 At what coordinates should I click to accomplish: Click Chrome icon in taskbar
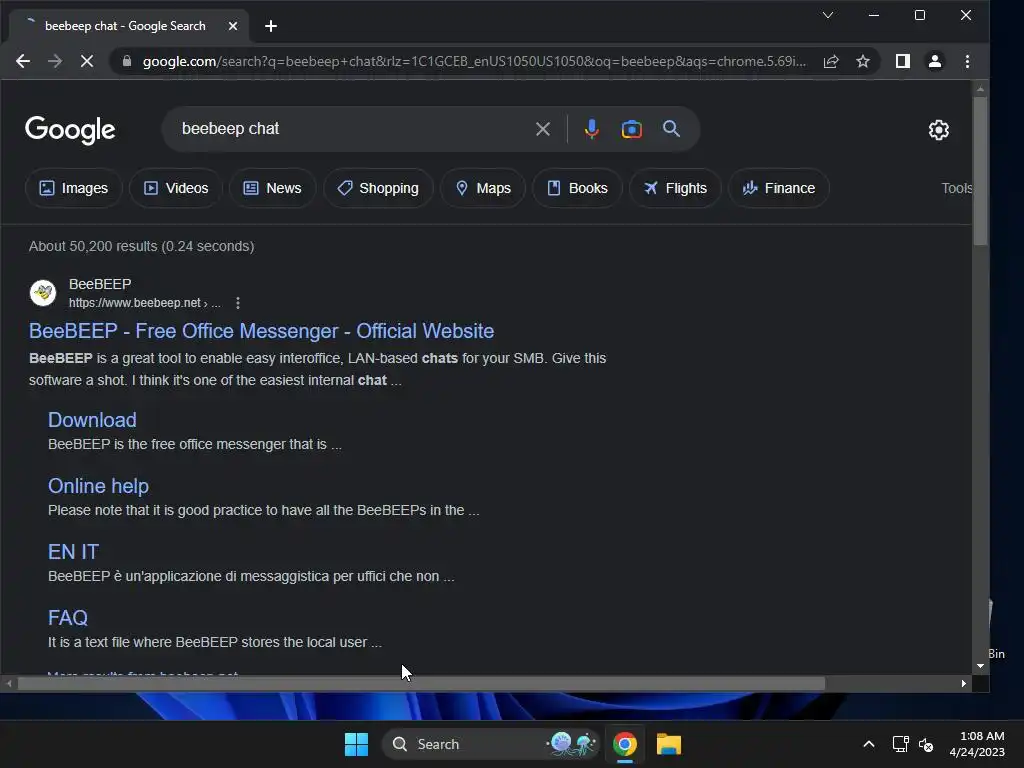click(x=625, y=744)
